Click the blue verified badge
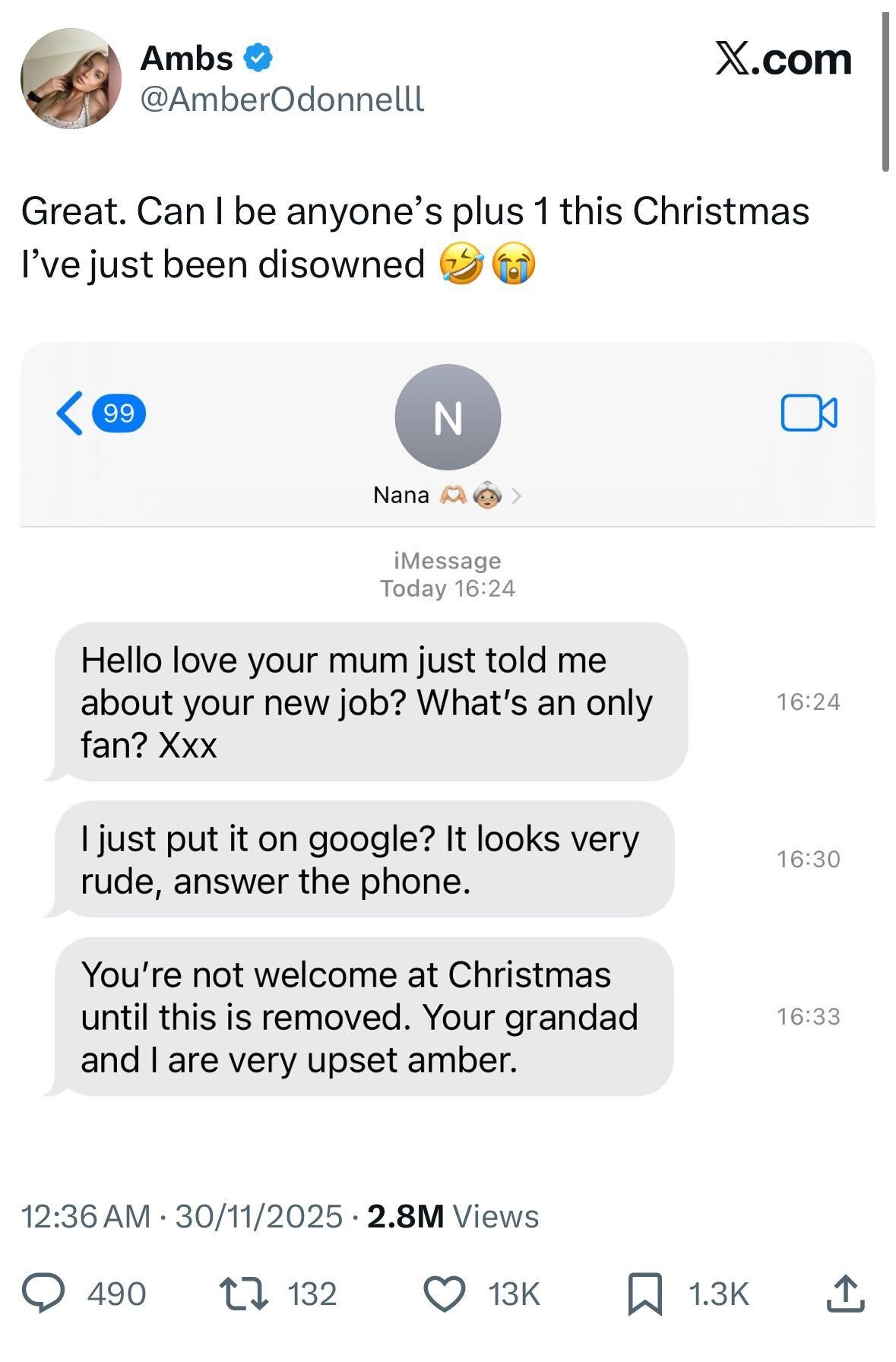 258,59
